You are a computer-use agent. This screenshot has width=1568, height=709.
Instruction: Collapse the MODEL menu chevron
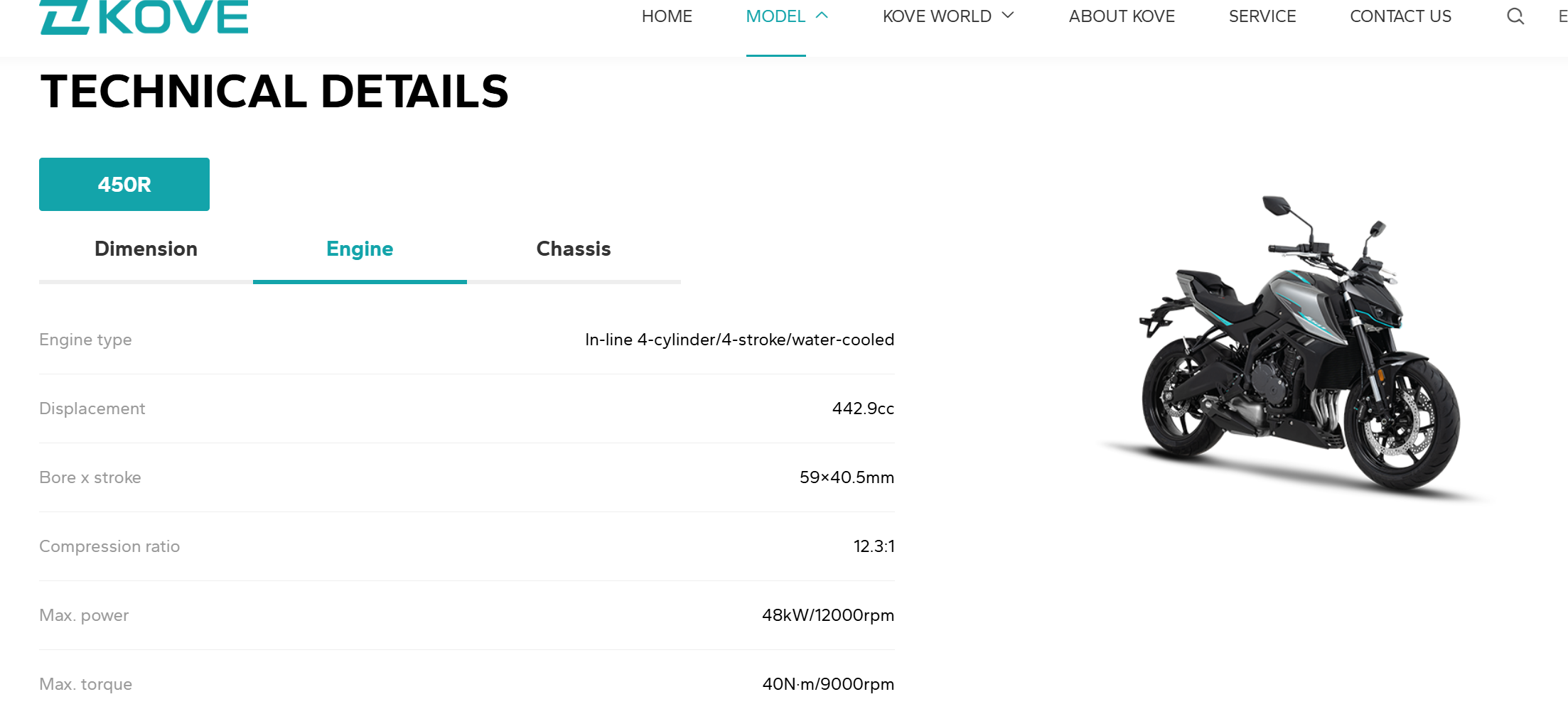[822, 15]
